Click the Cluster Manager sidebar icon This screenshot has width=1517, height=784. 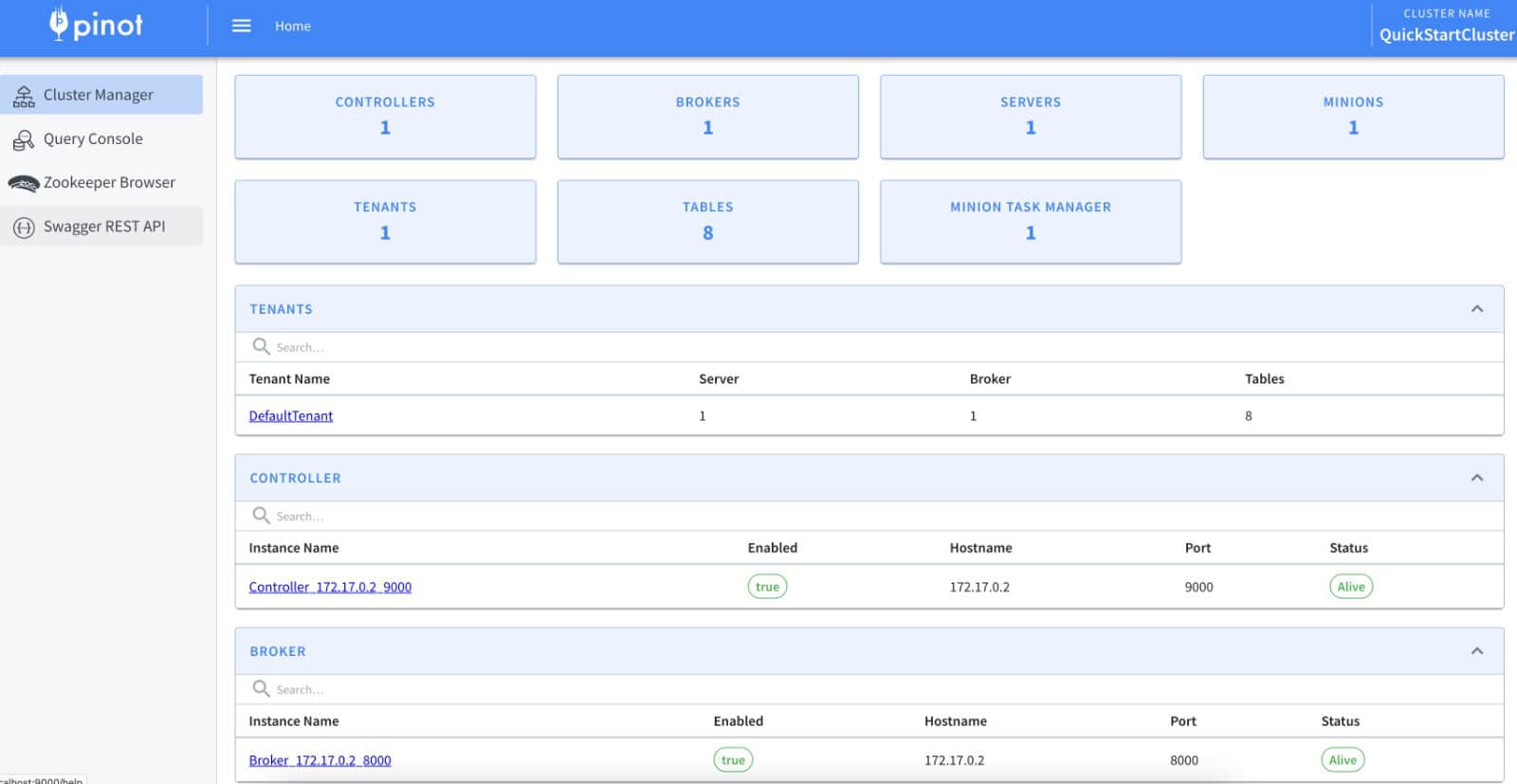point(24,95)
